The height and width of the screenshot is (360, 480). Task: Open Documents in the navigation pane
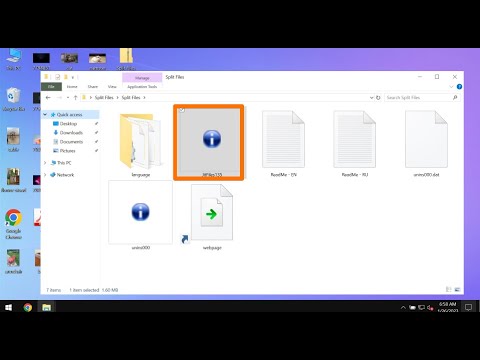click(71, 142)
